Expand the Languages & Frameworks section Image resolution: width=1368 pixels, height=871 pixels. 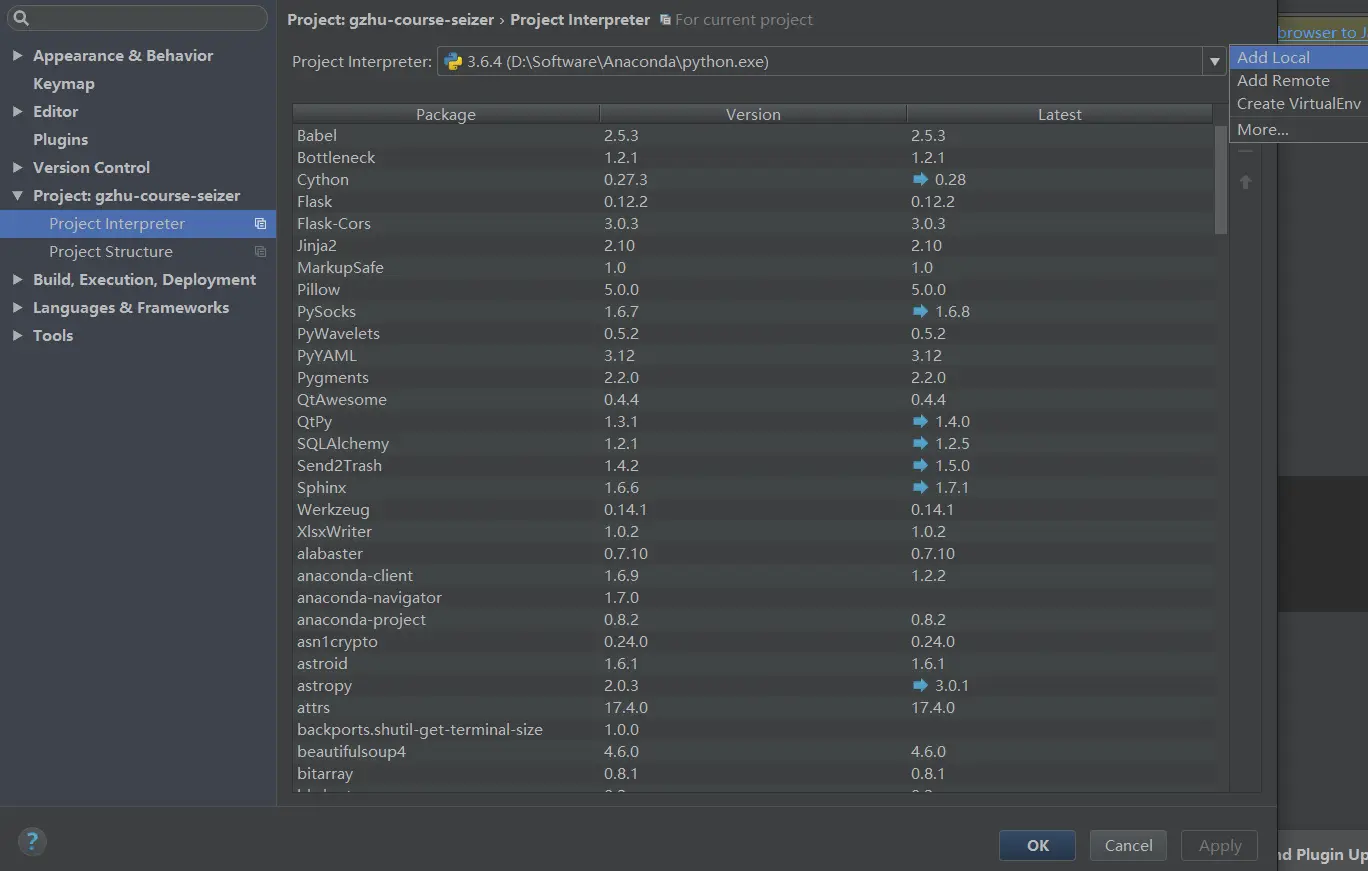[17, 308]
